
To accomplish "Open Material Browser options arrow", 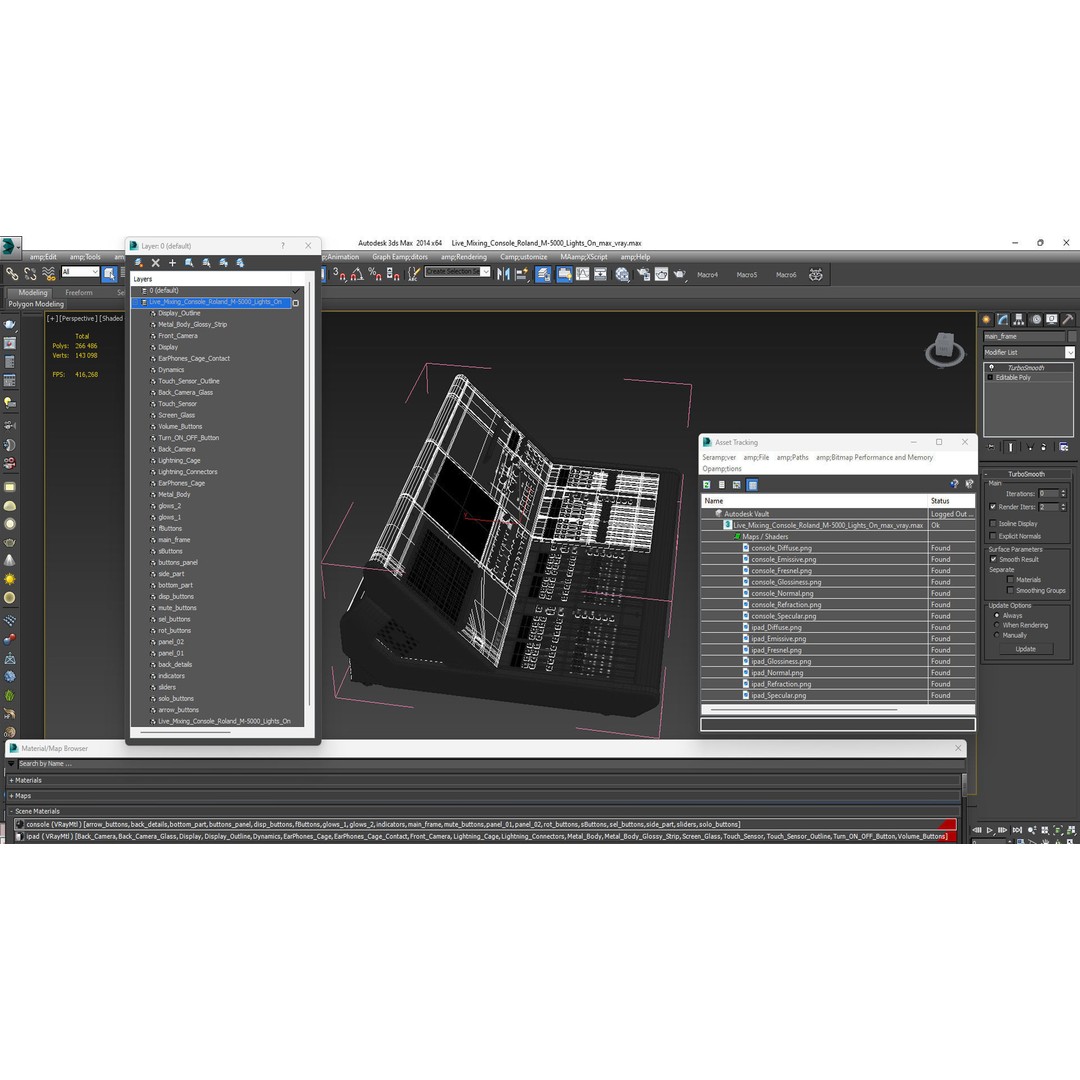I will 11,763.
